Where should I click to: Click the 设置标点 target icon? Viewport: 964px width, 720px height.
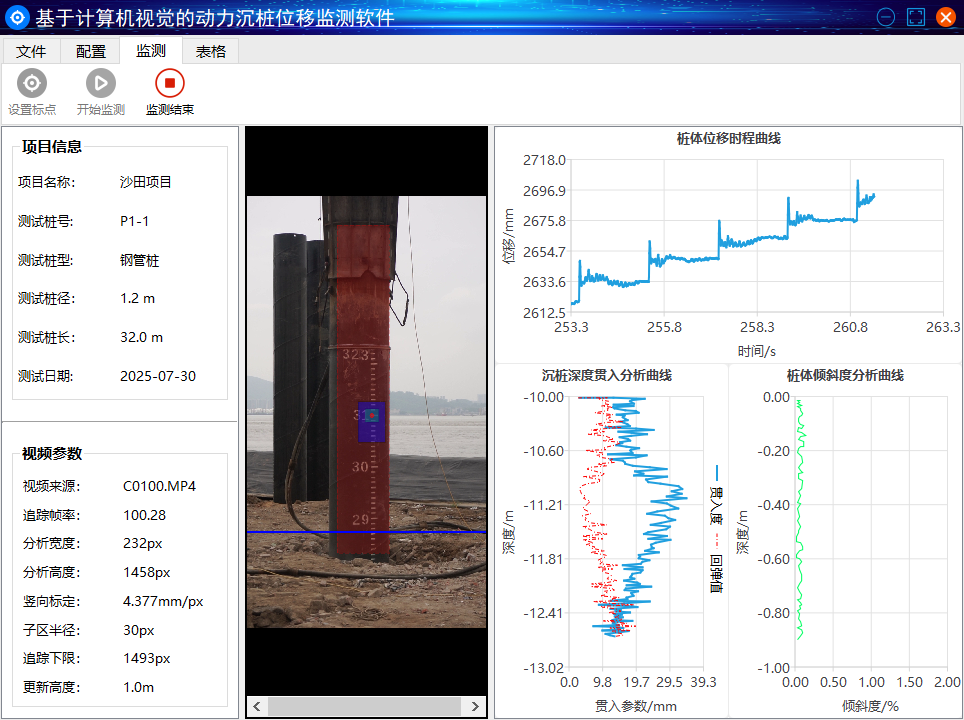point(32,84)
